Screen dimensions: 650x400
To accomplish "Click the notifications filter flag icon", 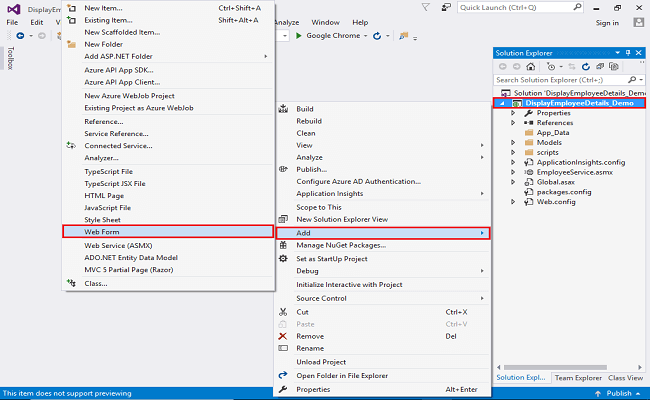I will 425,7.
